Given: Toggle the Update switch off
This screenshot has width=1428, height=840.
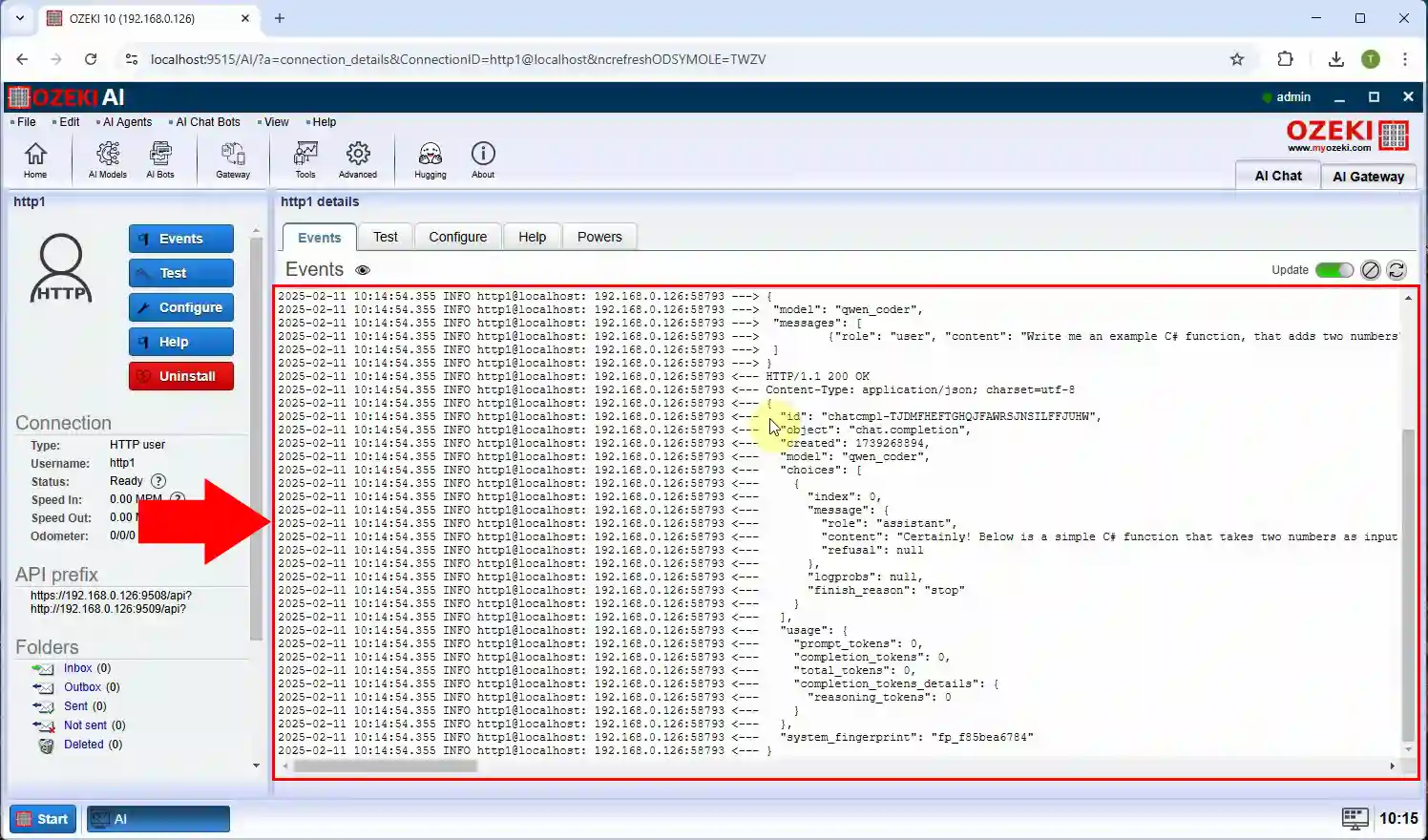Looking at the screenshot, I should click(x=1334, y=270).
